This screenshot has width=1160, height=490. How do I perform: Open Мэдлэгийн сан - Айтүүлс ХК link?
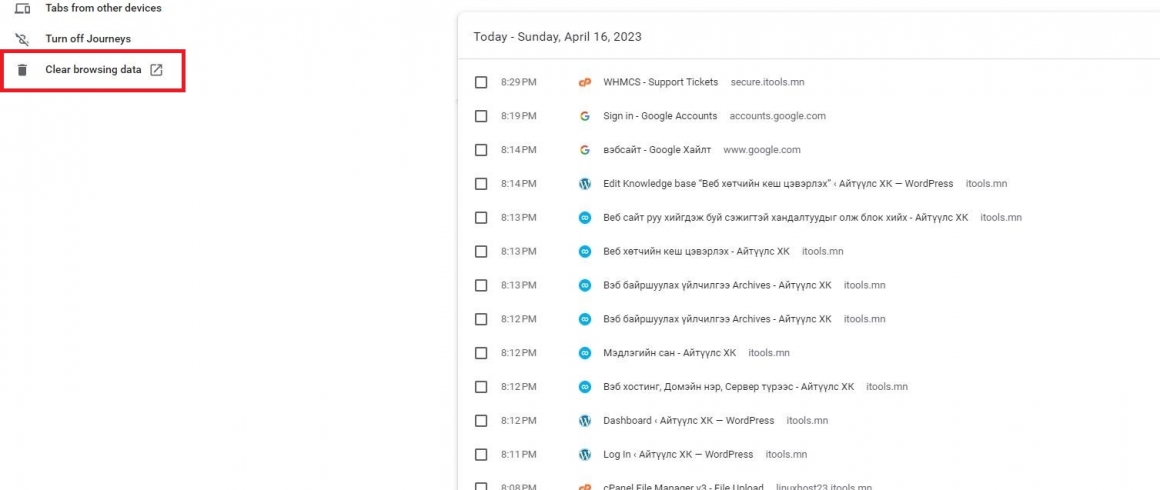(670, 353)
